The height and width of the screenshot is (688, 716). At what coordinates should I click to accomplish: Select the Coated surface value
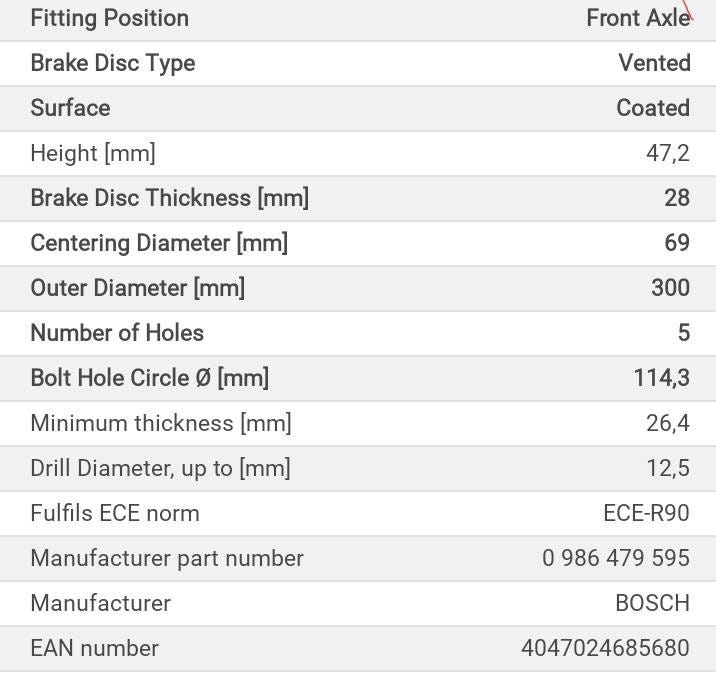tap(652, 108)
